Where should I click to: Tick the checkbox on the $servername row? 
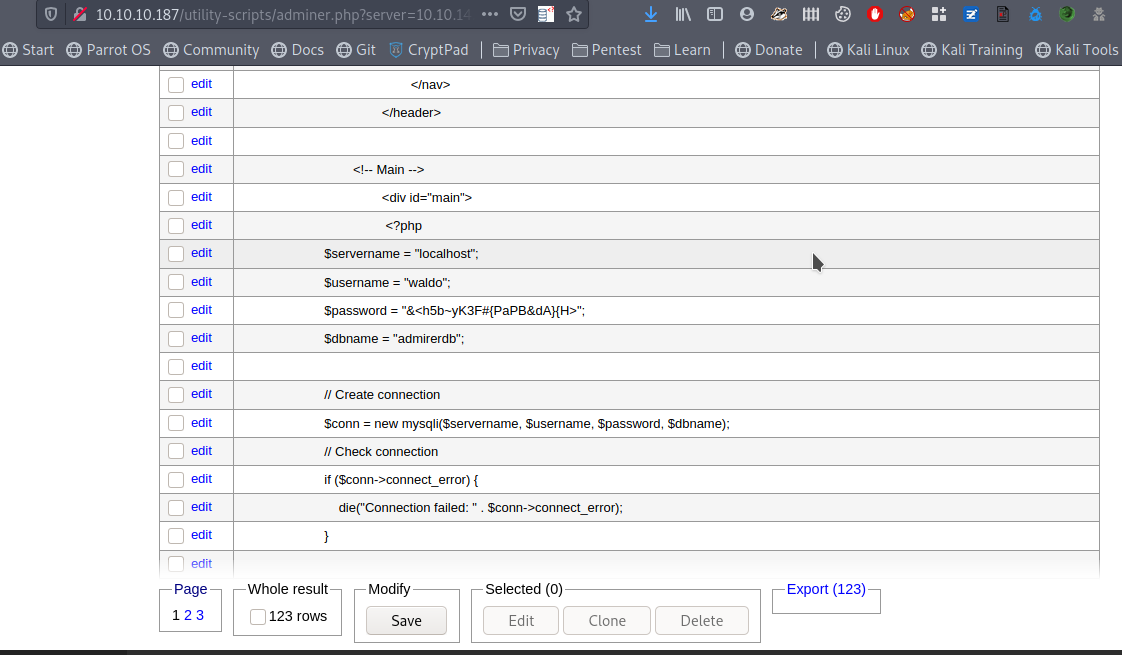coord(176,254)
